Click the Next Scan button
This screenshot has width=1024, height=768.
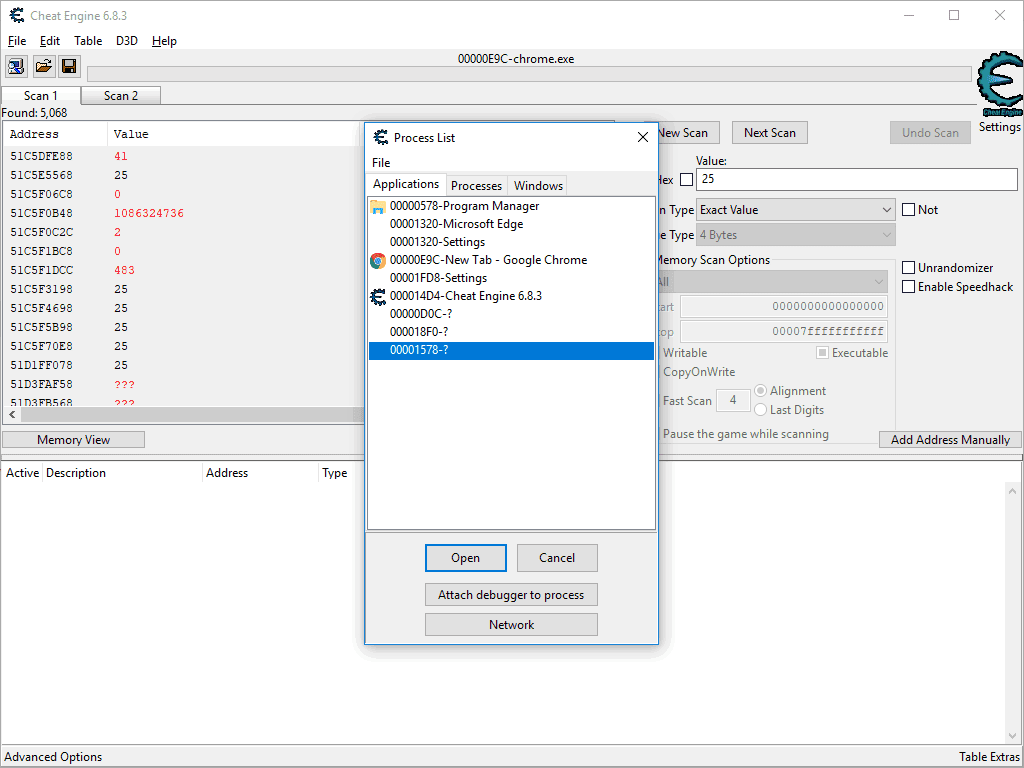click(769, 133)
